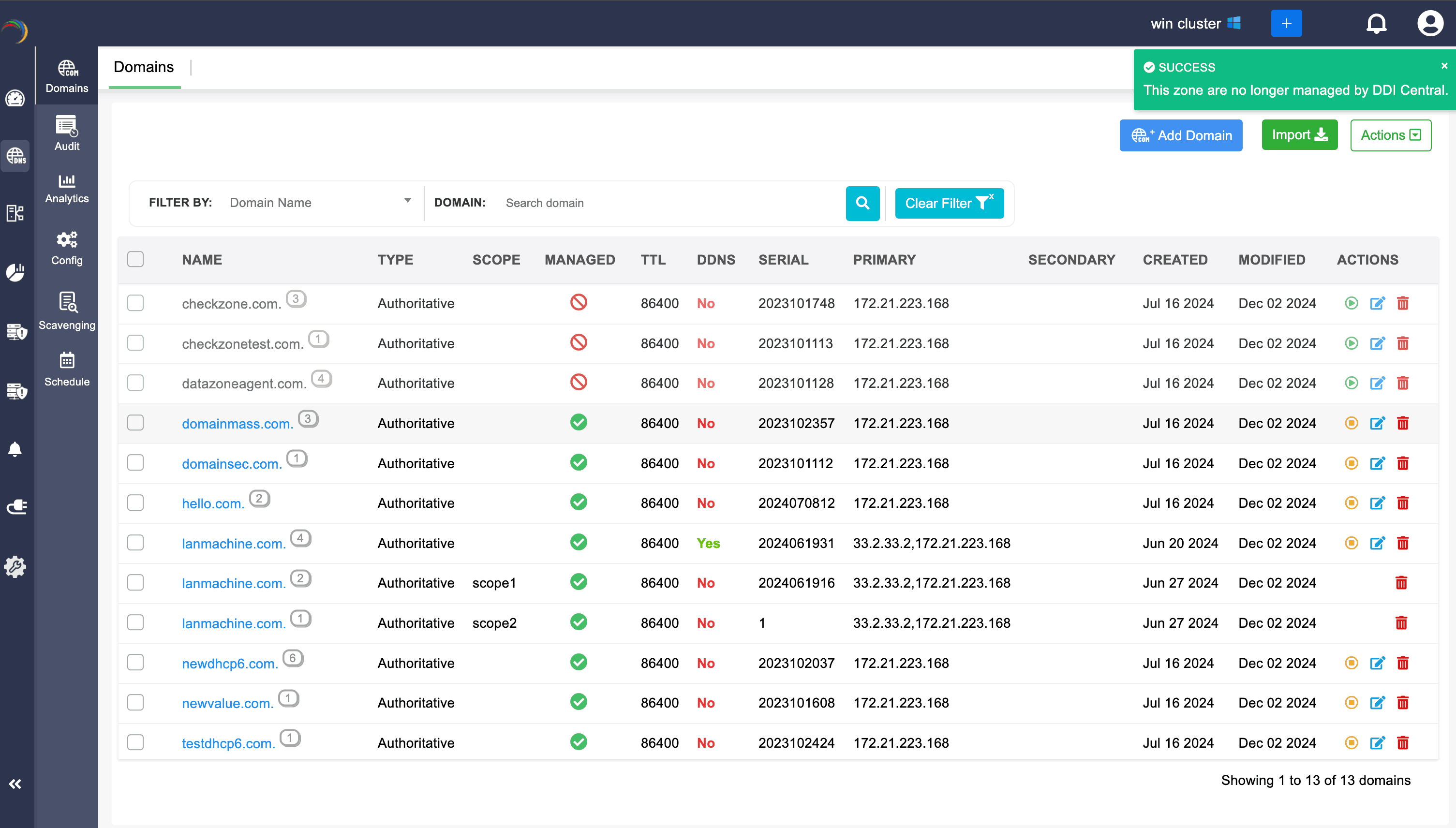Click the magnifier search button
This screenshot has width=1456, height=828.
click(x=862, y=203)
